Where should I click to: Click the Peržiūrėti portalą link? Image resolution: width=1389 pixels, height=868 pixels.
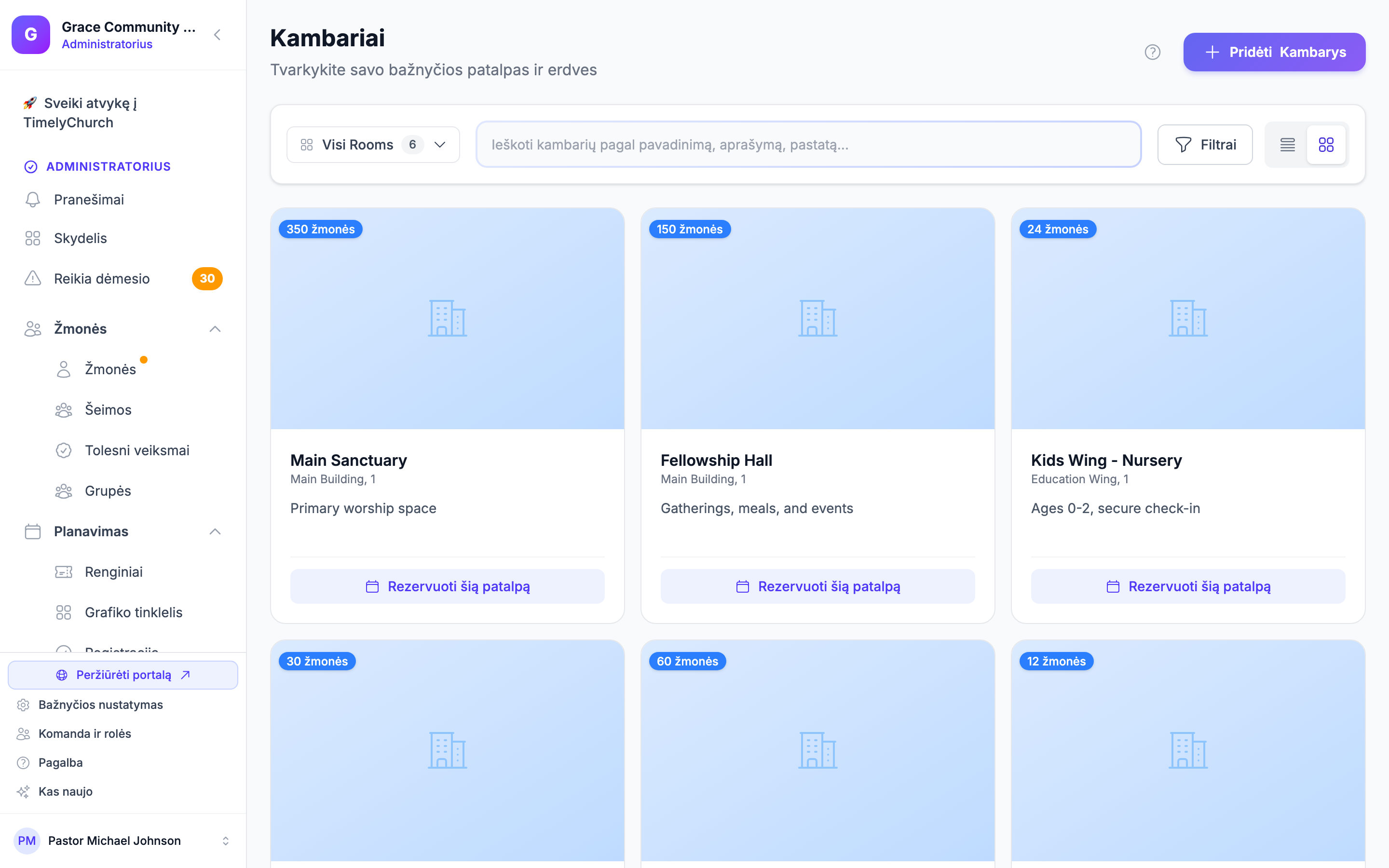[123, 675]
